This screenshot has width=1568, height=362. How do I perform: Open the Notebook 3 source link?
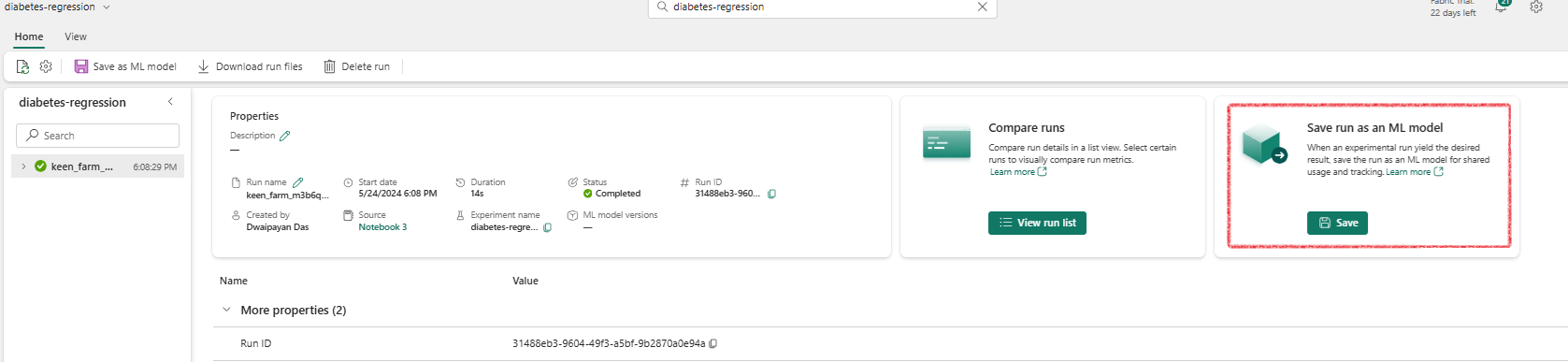pyautogui.click(x=382, y=227)
